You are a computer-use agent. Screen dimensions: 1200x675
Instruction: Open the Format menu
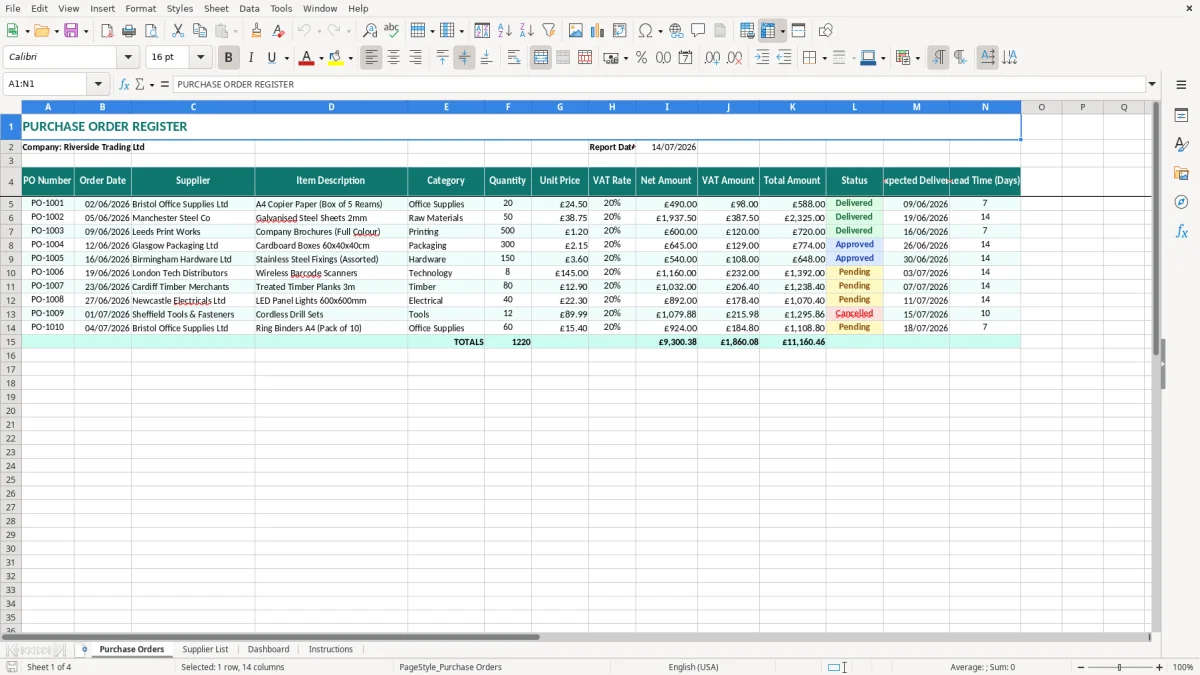click(140, 8)
